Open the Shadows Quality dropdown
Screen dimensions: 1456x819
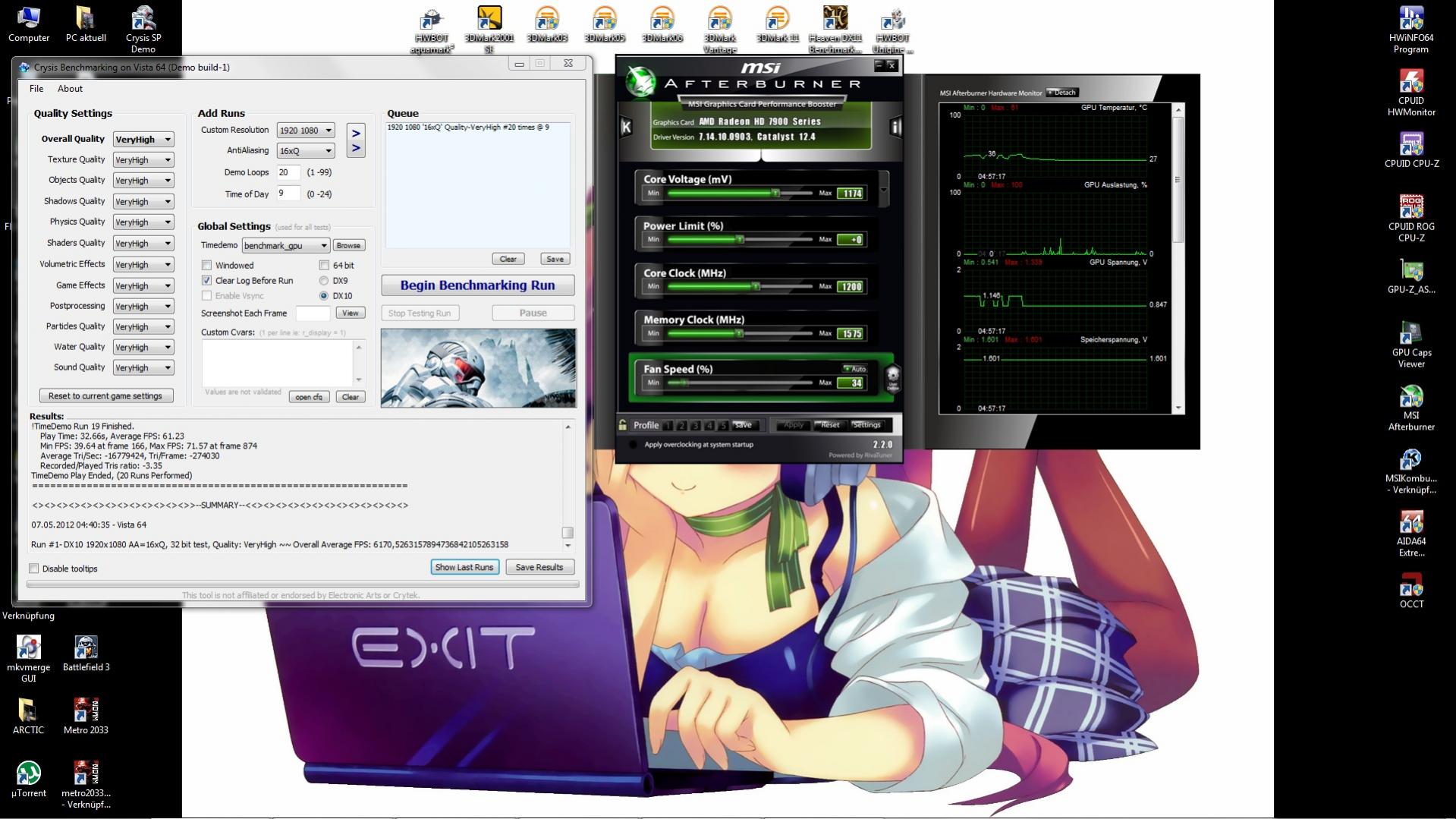[x=143, y=202]
